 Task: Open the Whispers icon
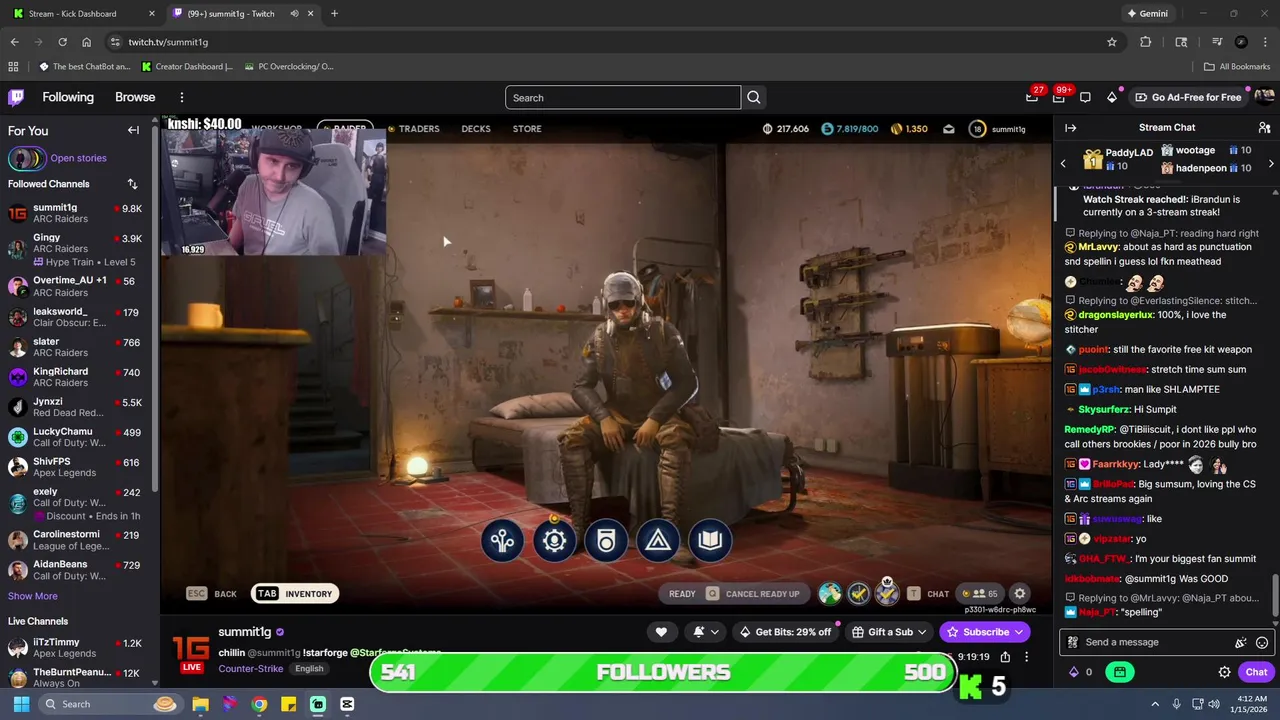[1085, 97]
